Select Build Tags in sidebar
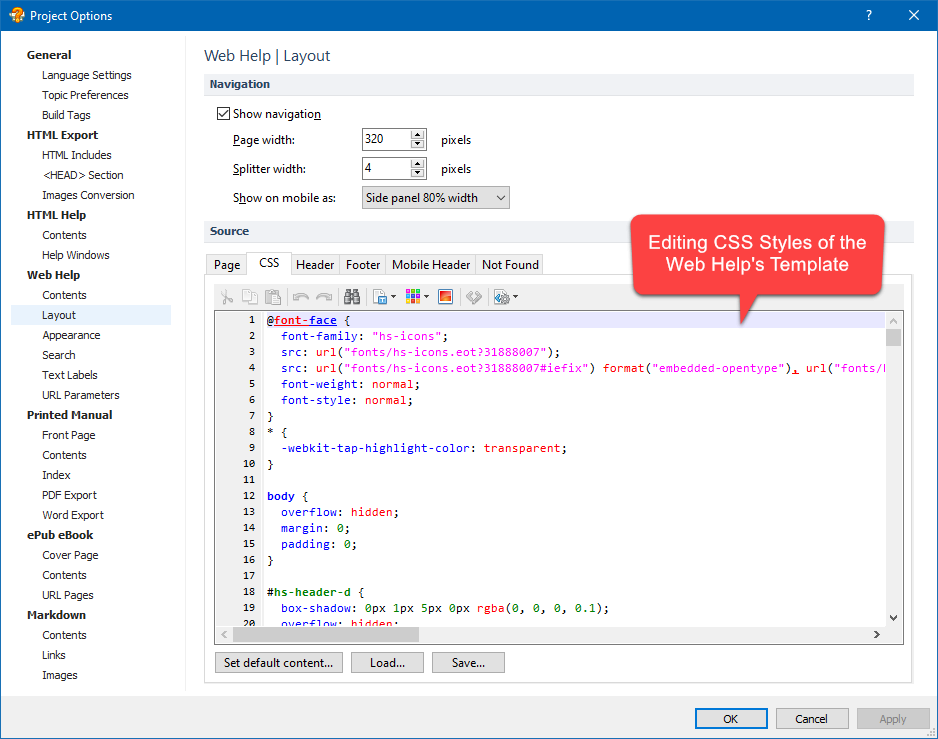 click(66, 115)
